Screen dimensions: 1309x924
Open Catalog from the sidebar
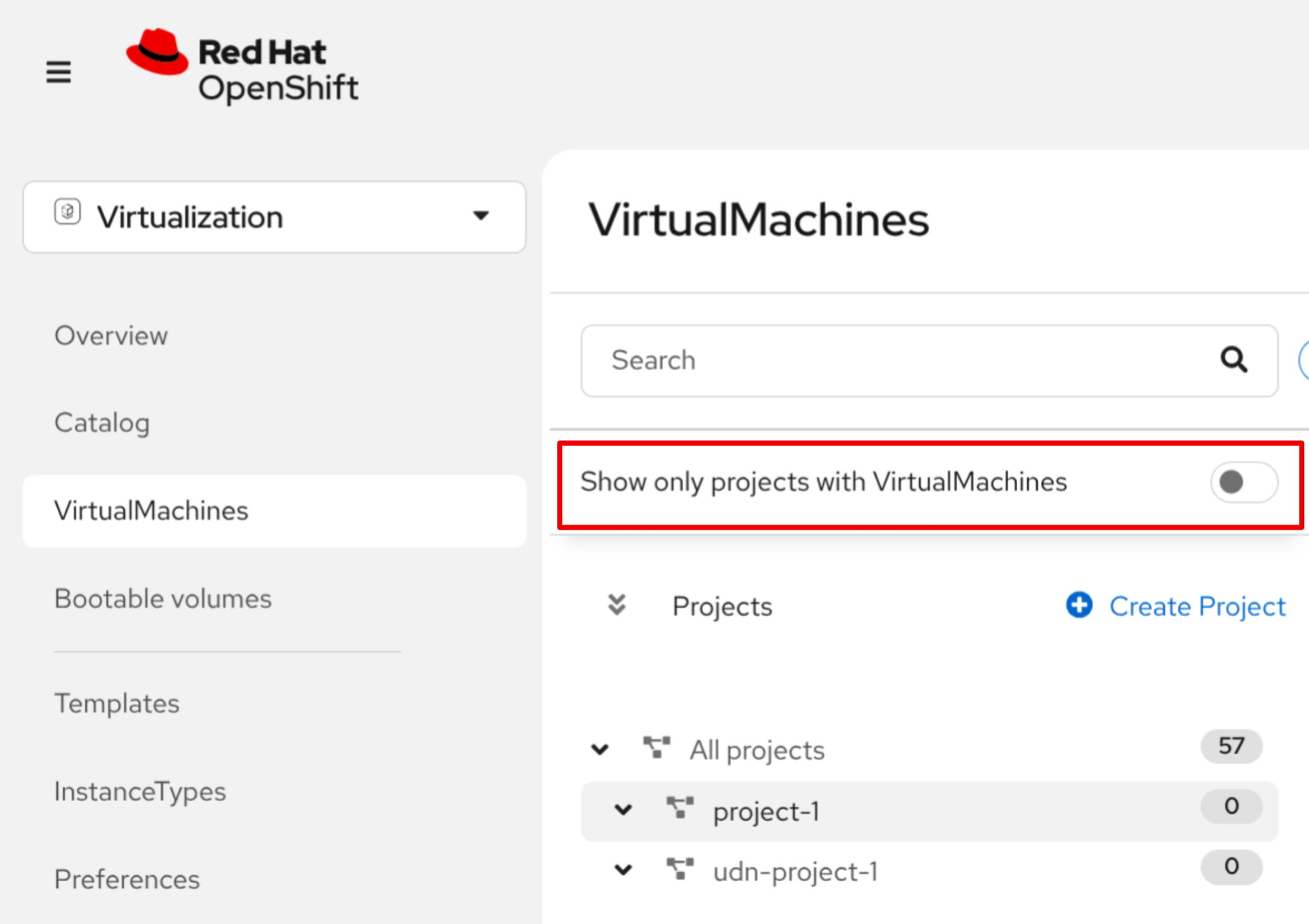102,422
